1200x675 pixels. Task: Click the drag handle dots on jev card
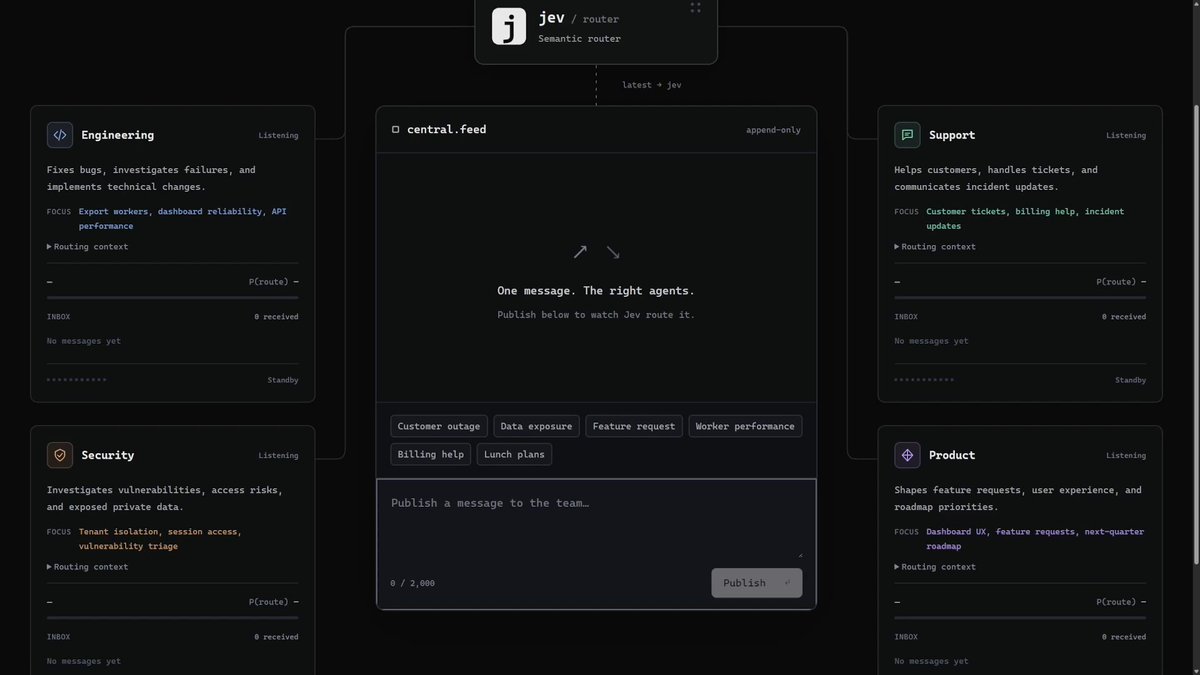click(696, 8)
